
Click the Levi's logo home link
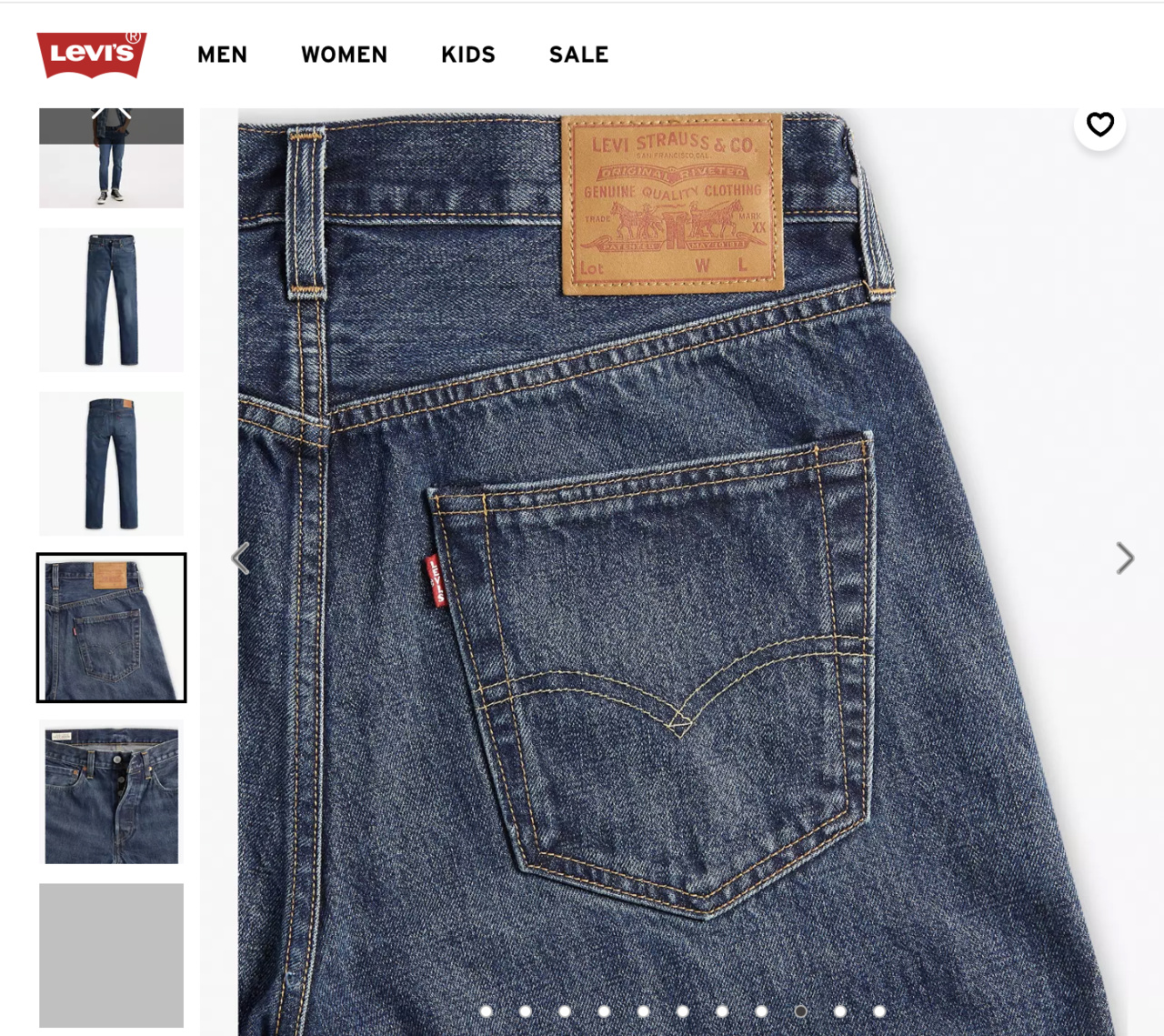pyautogui.click(x=92, y=55)
